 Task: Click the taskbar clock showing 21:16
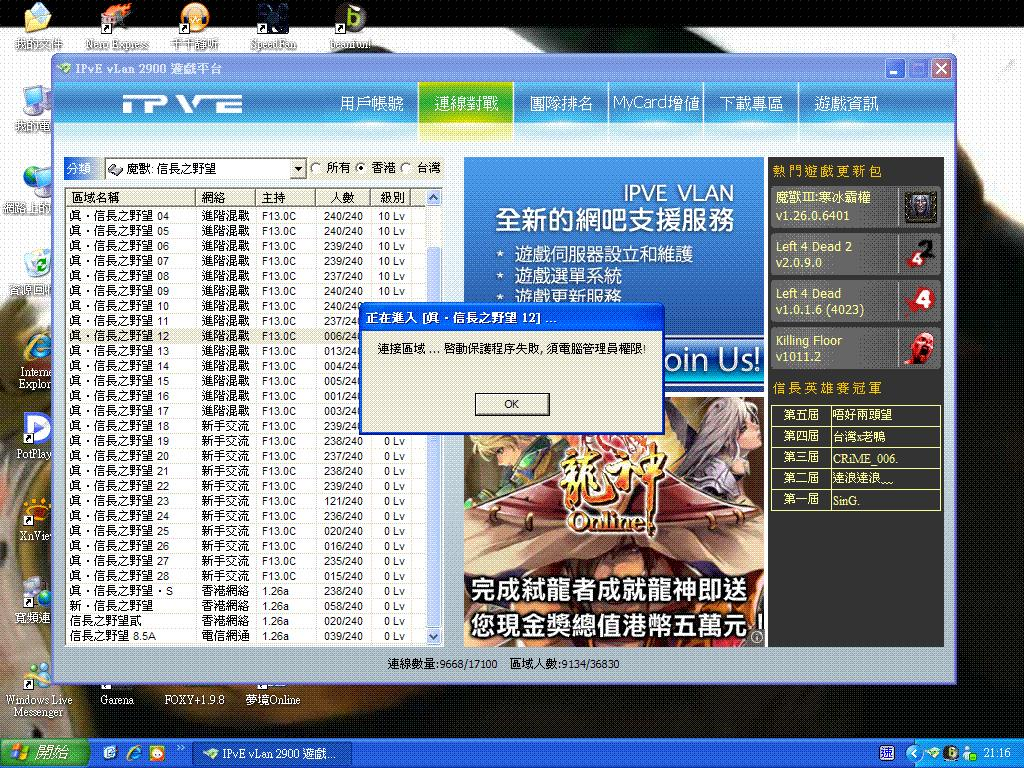point(997,753)
